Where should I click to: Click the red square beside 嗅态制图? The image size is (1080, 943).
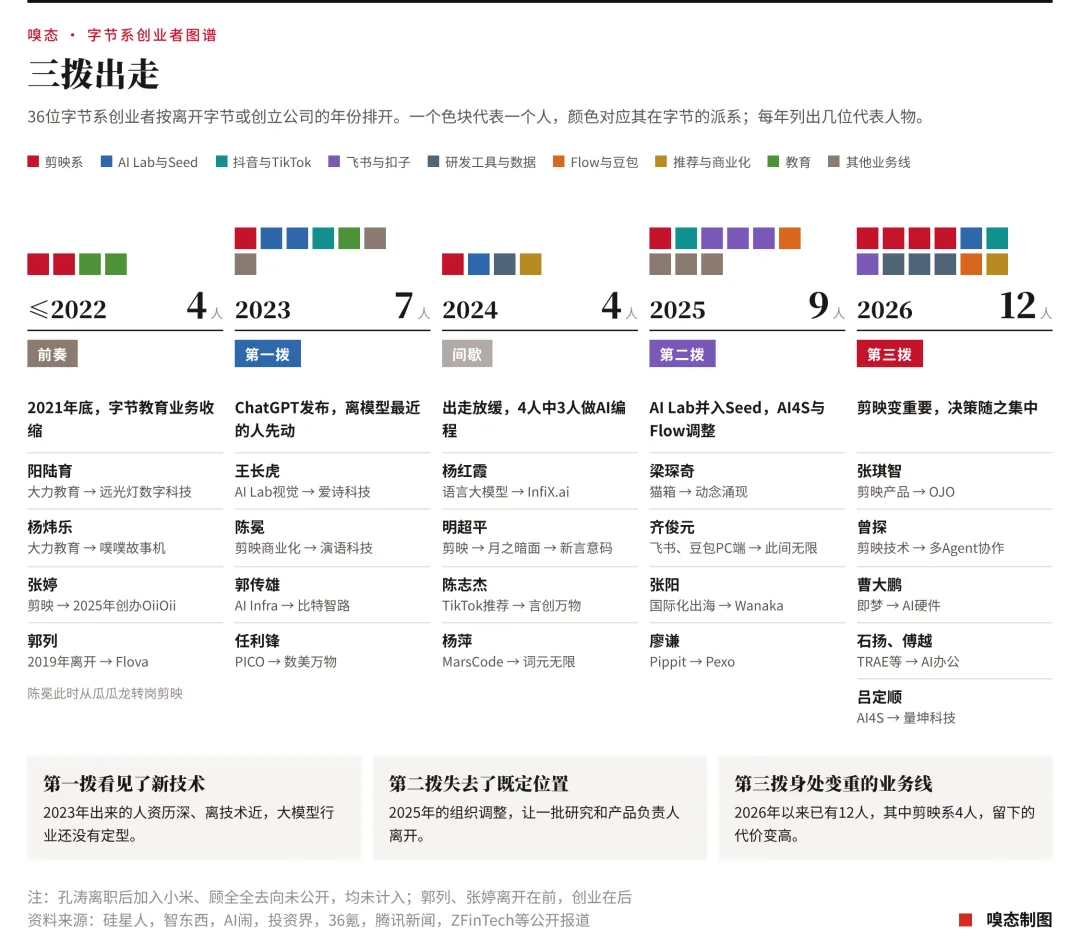tap(966, 920)
